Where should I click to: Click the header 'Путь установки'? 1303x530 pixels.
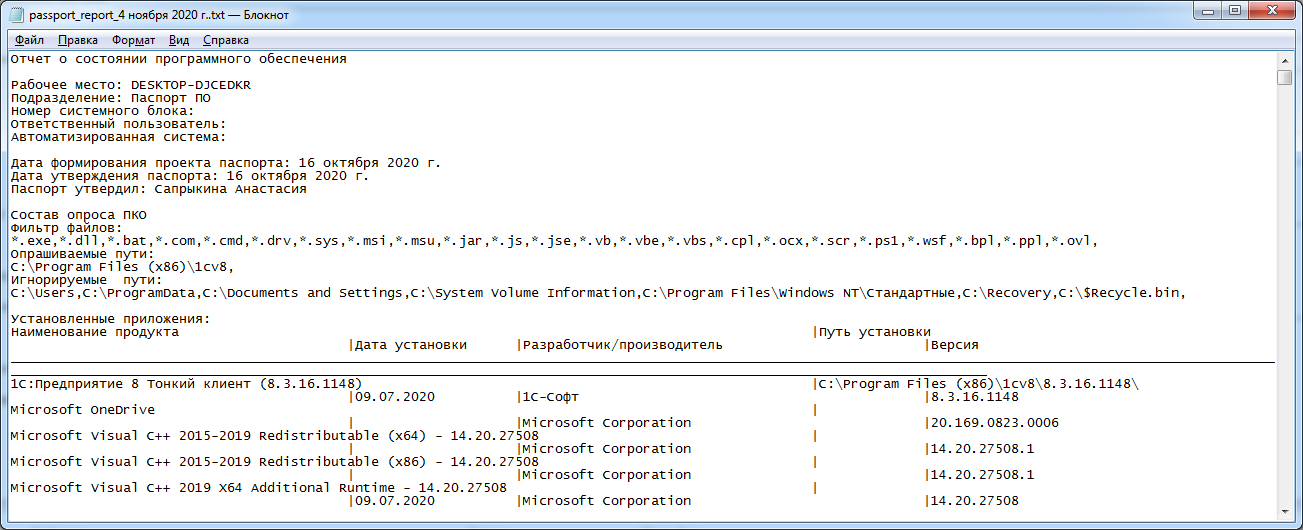click(875, 332)
